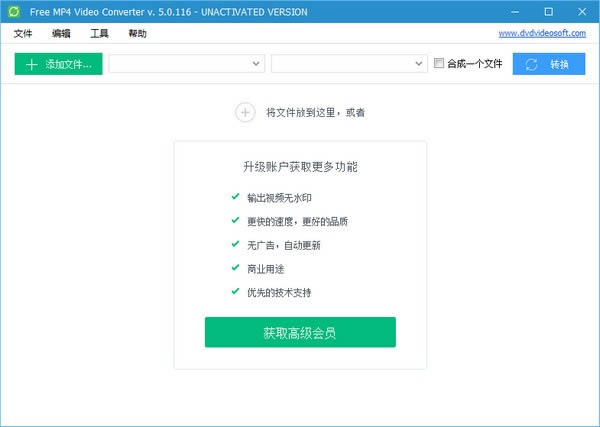This screenshot has height=427, width=600.
Task: Maximize the Free MP4 Video Converter window
Action: 548,12
